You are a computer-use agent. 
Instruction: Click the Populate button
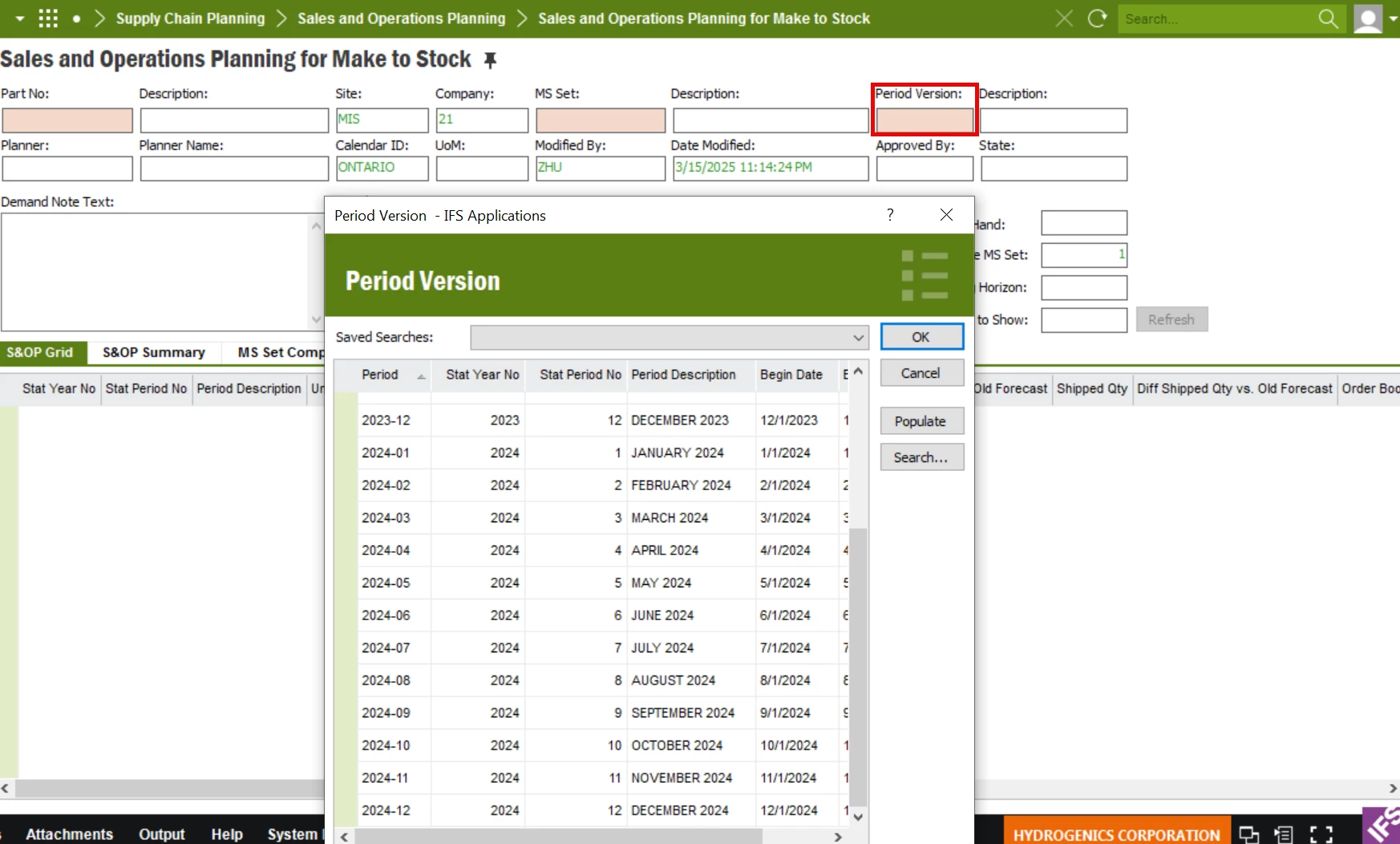[x=921, y=421]
